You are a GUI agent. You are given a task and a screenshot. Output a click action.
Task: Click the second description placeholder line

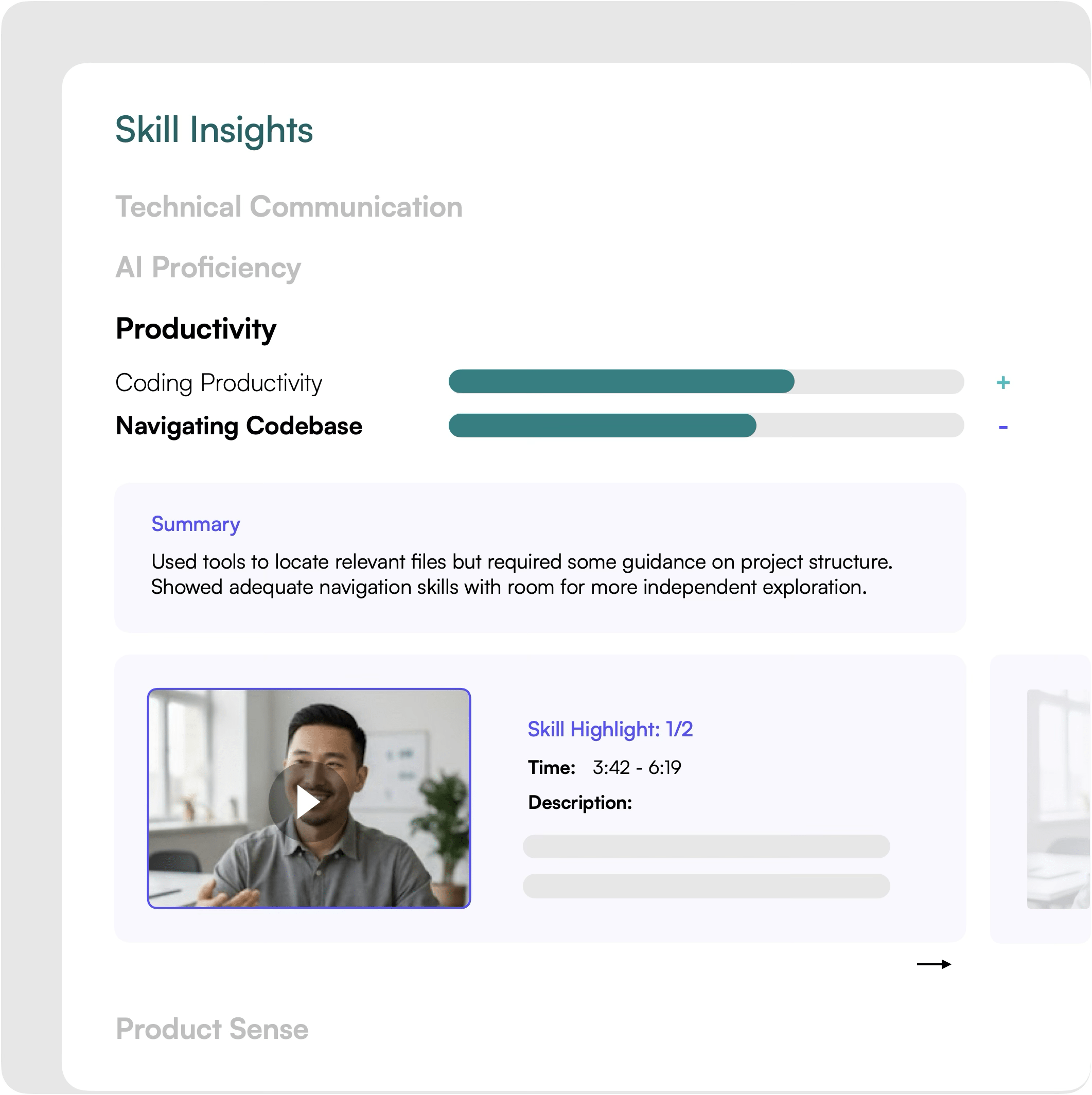(x=706, y=886)
